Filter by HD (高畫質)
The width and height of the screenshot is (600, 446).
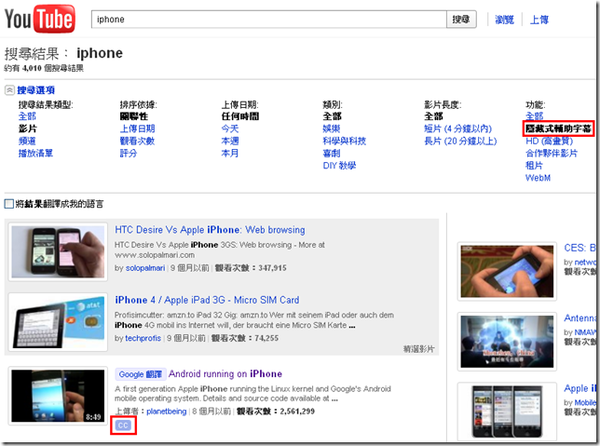(x=549, y=141)
